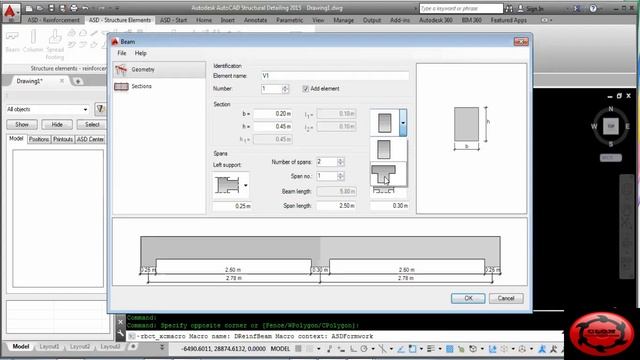Confirm beam dialog with OK button
The width and height of the screenshot is (640, 360).
pyautogui.click(x=468, y=298)
